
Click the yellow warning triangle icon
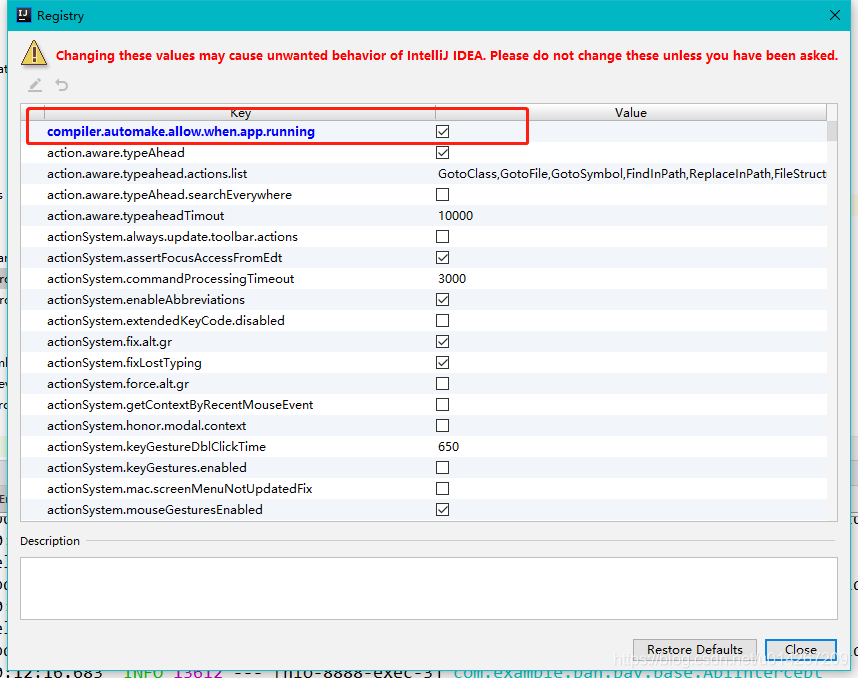pos(34,54)
